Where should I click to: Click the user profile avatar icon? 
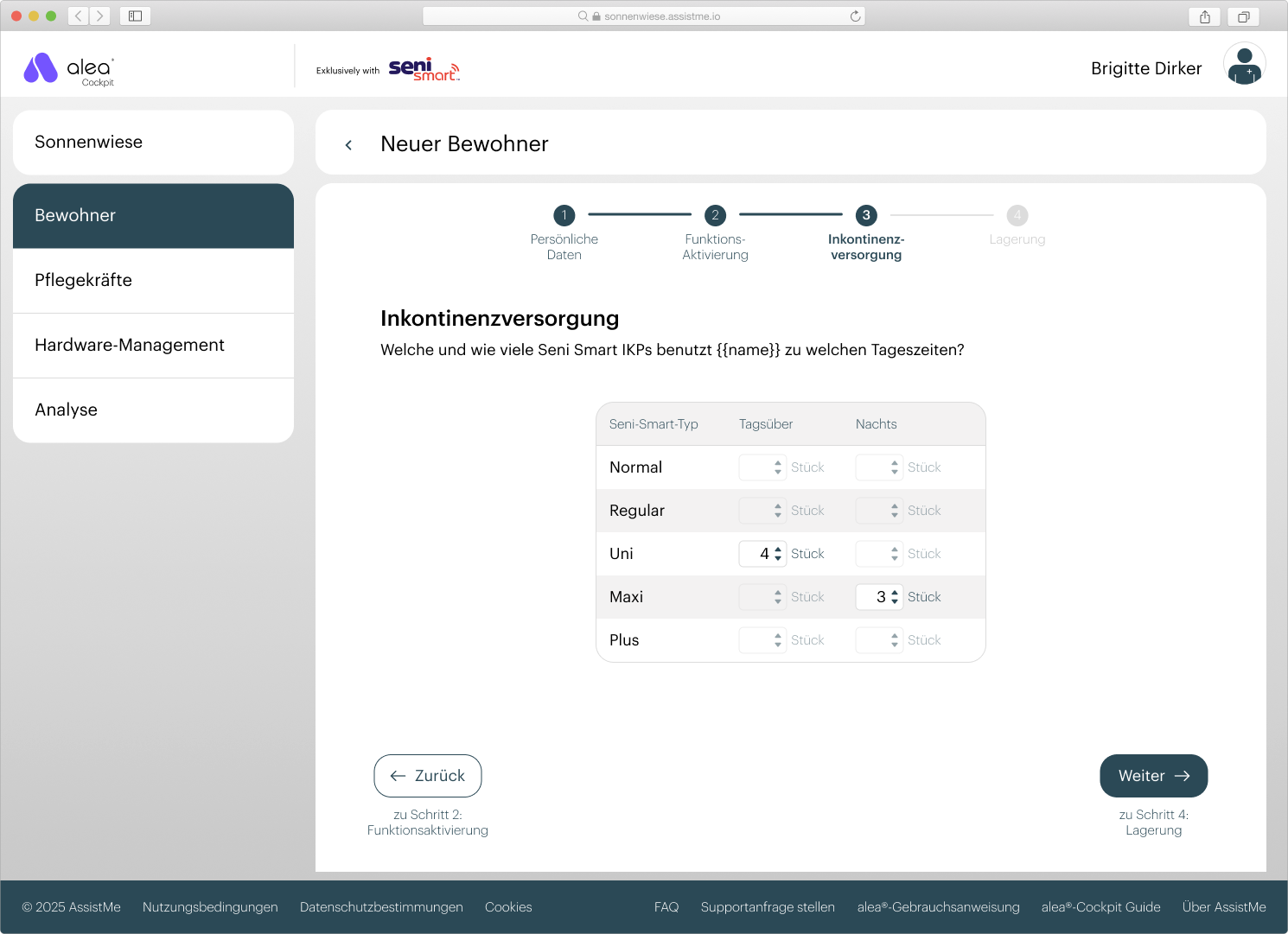tap(1244, 65)
